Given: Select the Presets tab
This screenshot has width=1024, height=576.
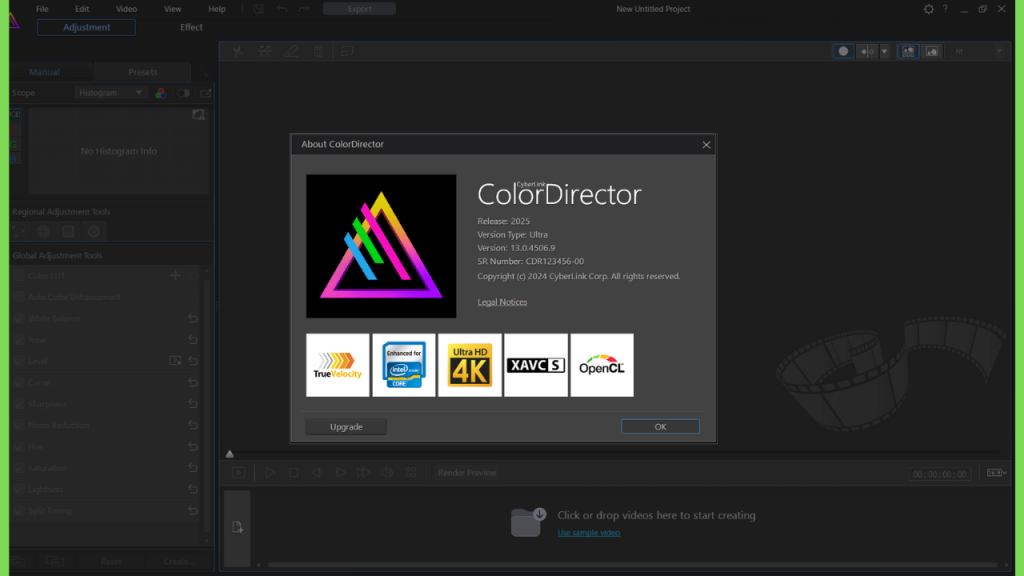Looking at the screenshot, I should tap(142, 72).
